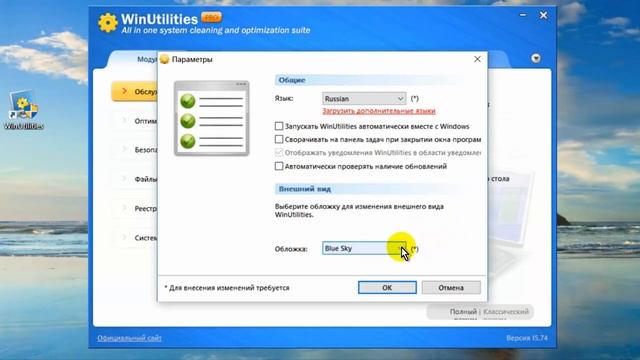Switch to Полный view mode
Image resolution: width=640 pixels, height=360 pixels.
coord(463,311)
